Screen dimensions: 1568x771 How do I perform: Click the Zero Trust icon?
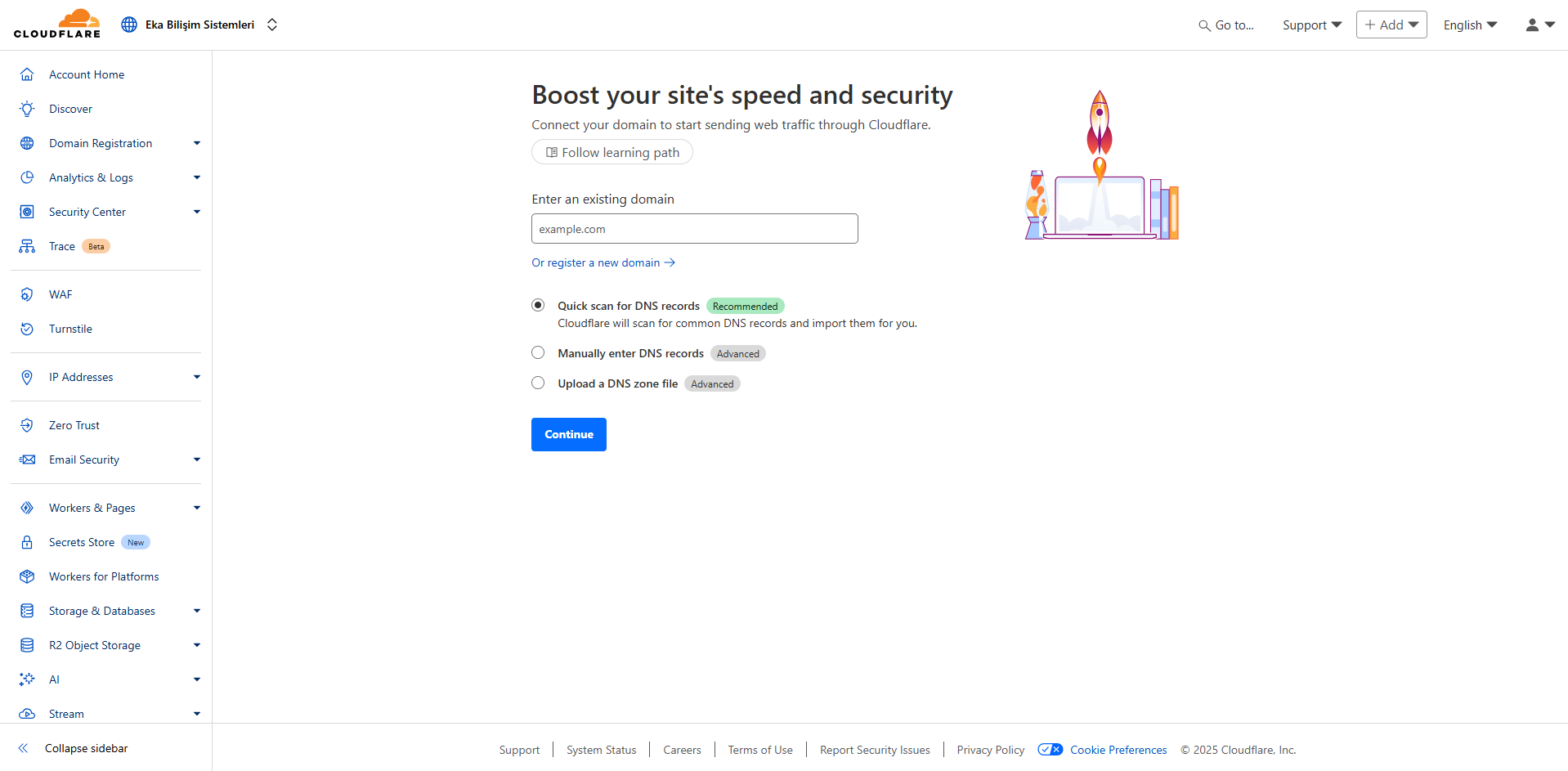[27, 425]
